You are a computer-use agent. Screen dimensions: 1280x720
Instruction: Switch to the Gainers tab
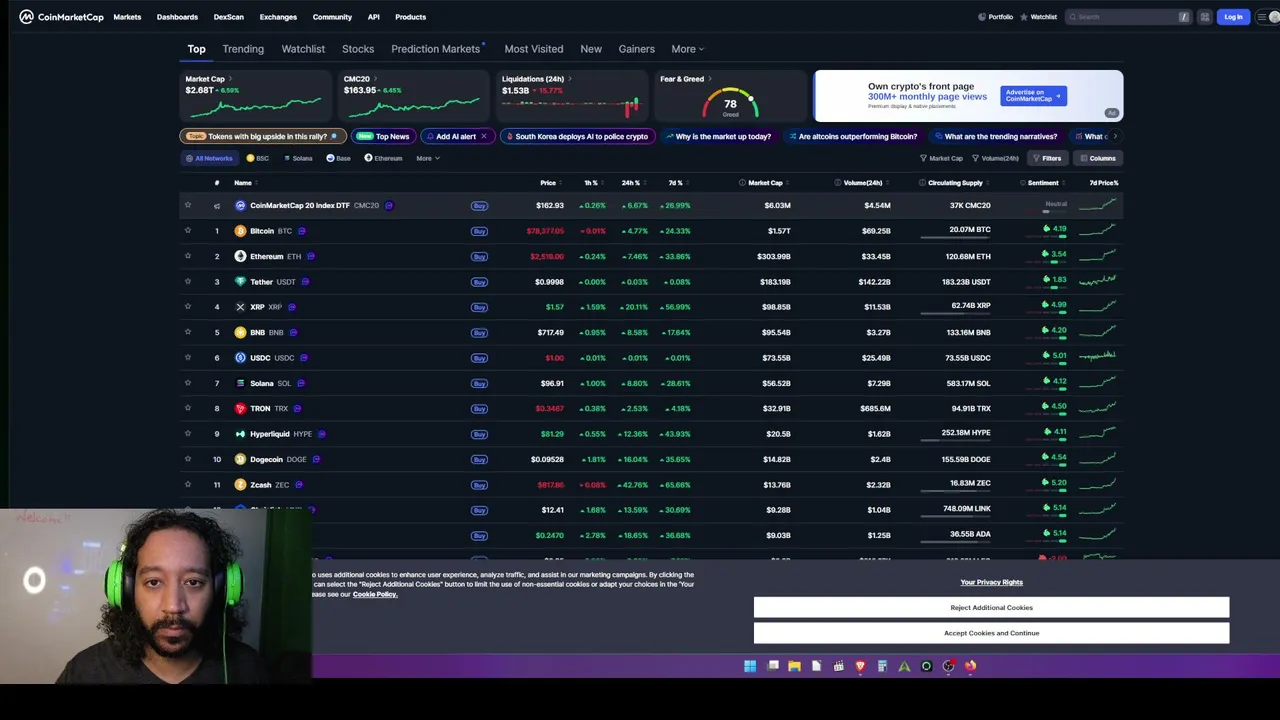tap(637, 49)
